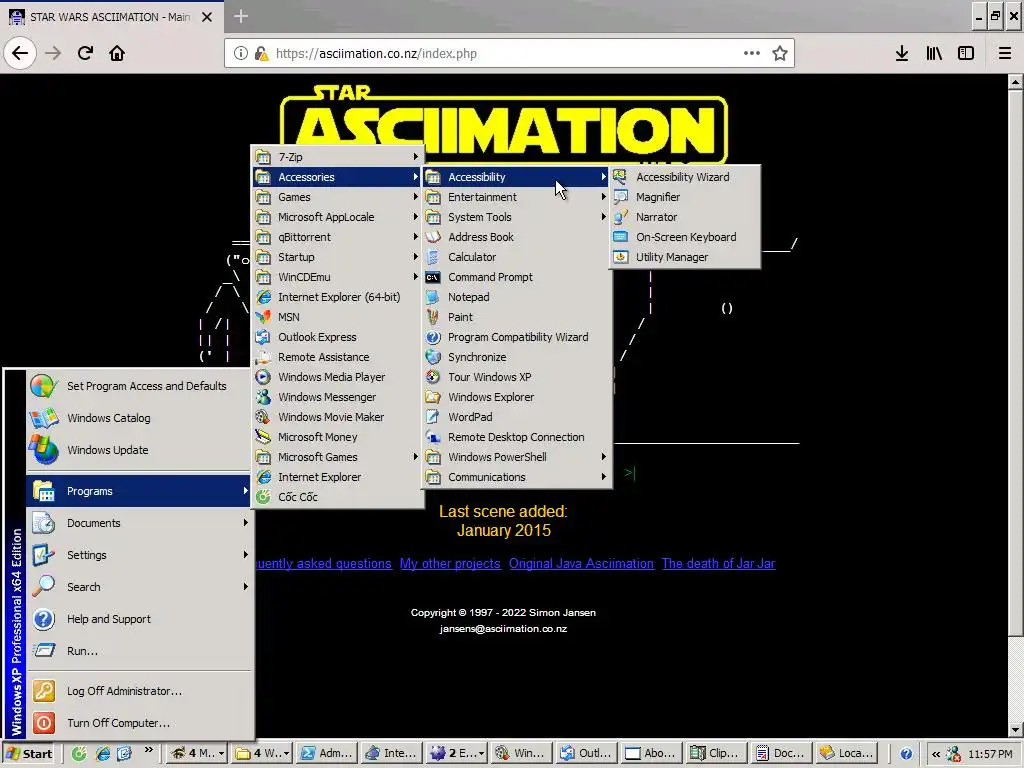Viewport: 1024px width, 768px height.
Task: Expand the System Tools submenu
Action: [x=517, y=217]
